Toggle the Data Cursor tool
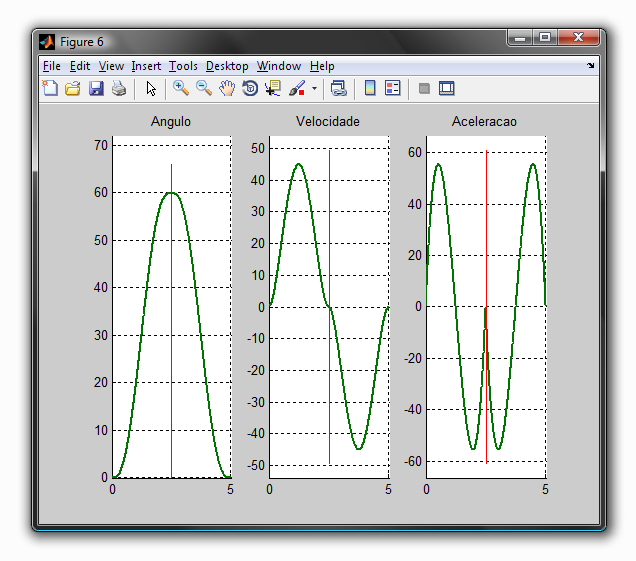The height and width of the screenshot is (561, 636). click(273, 89)
